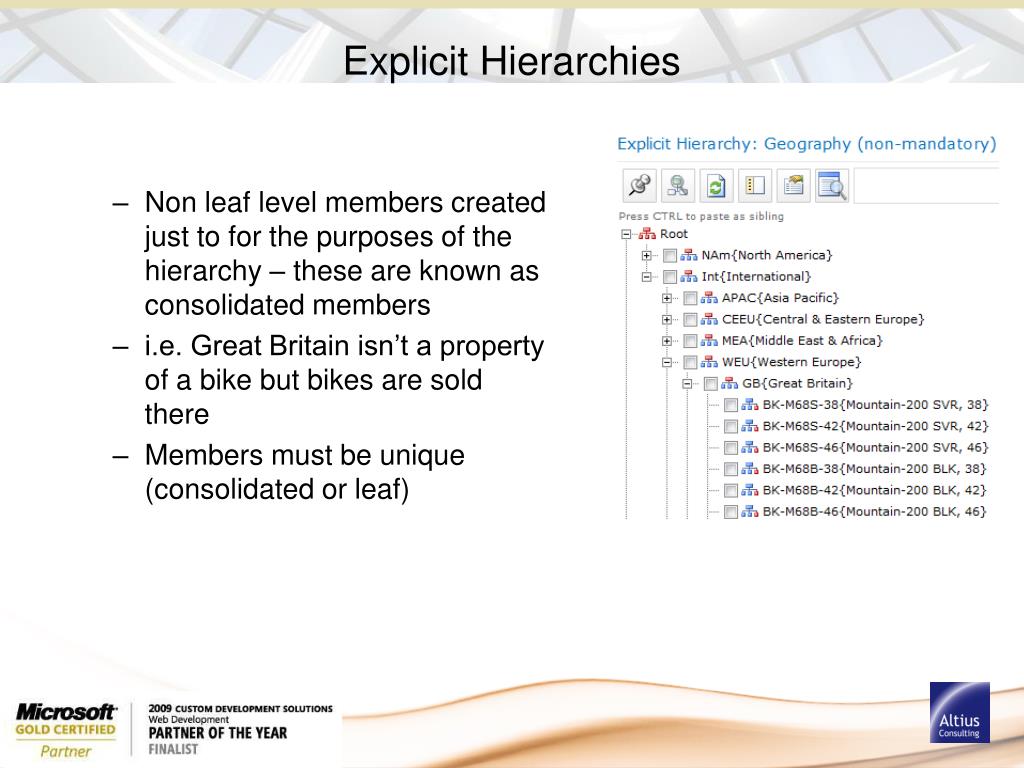Click the Altius Consulting logo
1024x768 pixels.
click(x=959, y=712)
